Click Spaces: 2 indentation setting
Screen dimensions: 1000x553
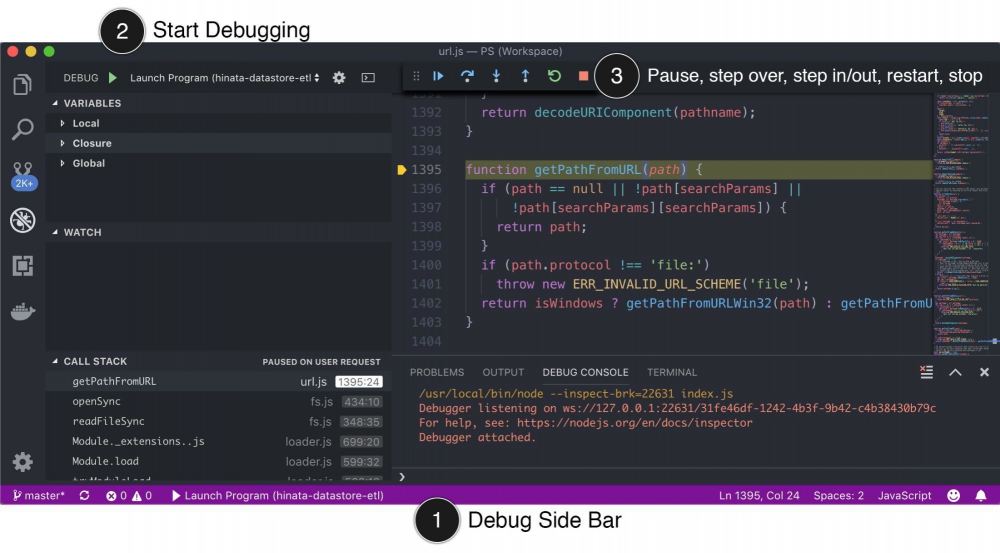(839, 496)
